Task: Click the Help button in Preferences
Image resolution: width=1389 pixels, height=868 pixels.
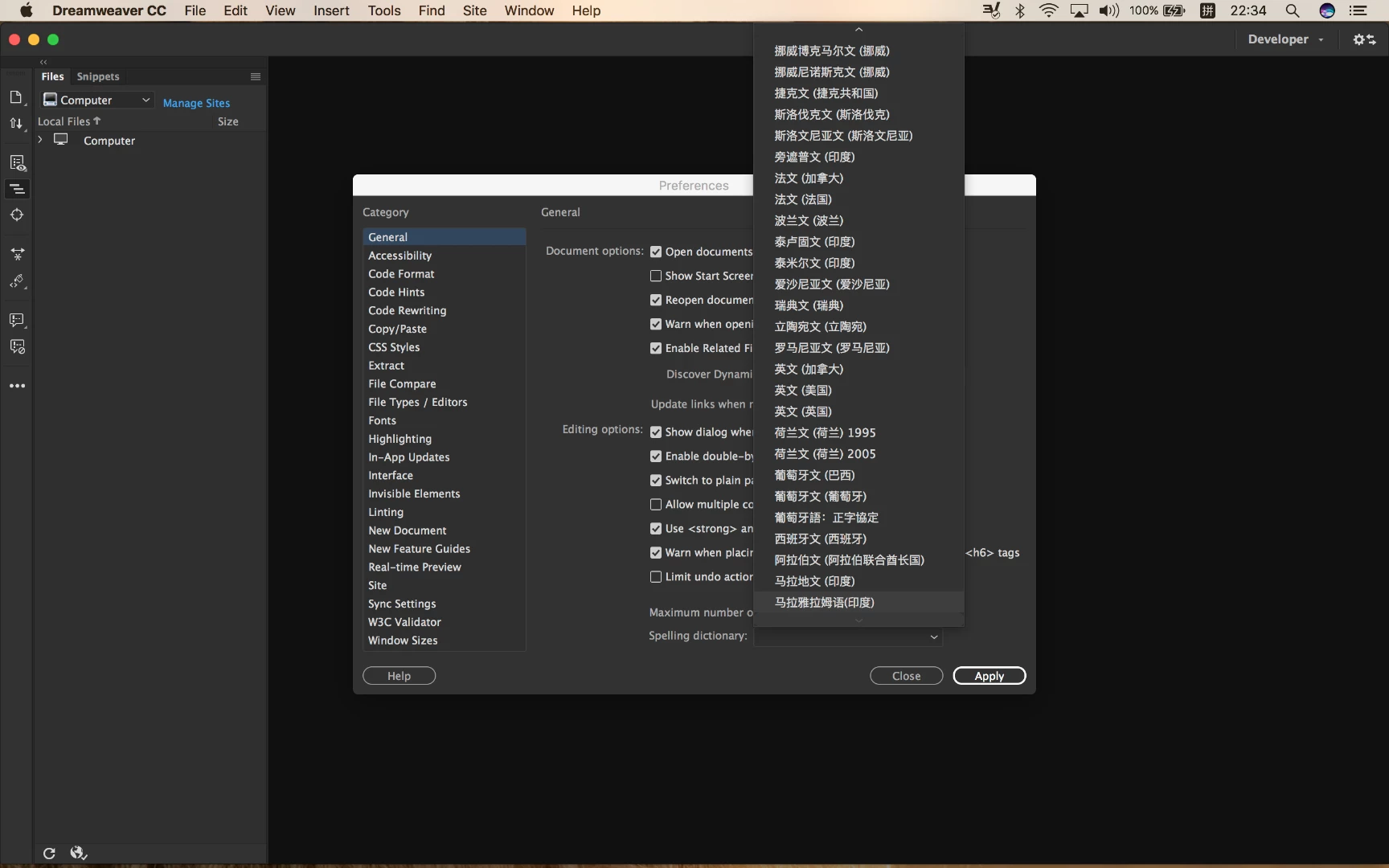Action: click(399, 676)
